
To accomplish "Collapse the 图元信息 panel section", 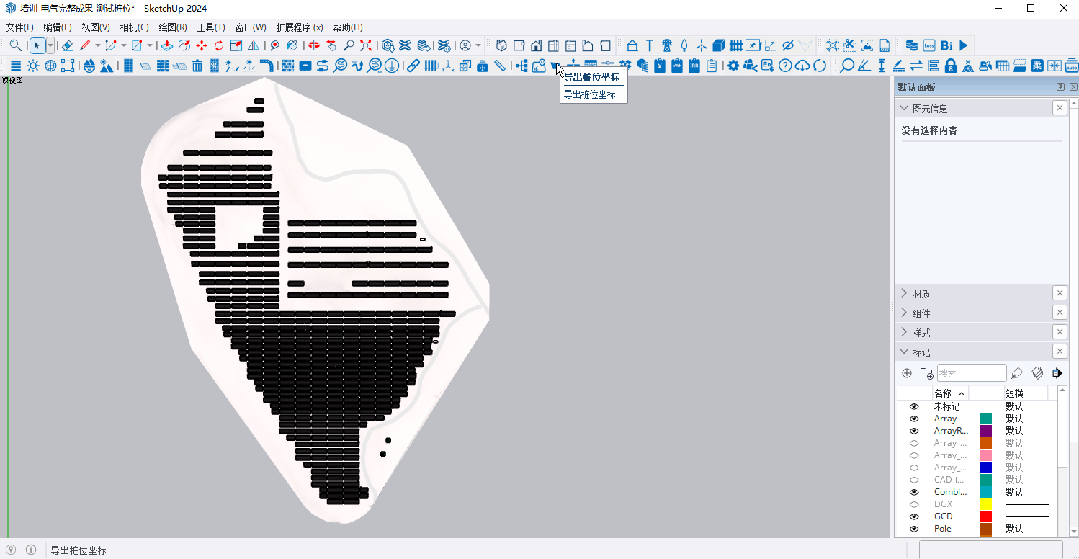I will tap(905, 108).
